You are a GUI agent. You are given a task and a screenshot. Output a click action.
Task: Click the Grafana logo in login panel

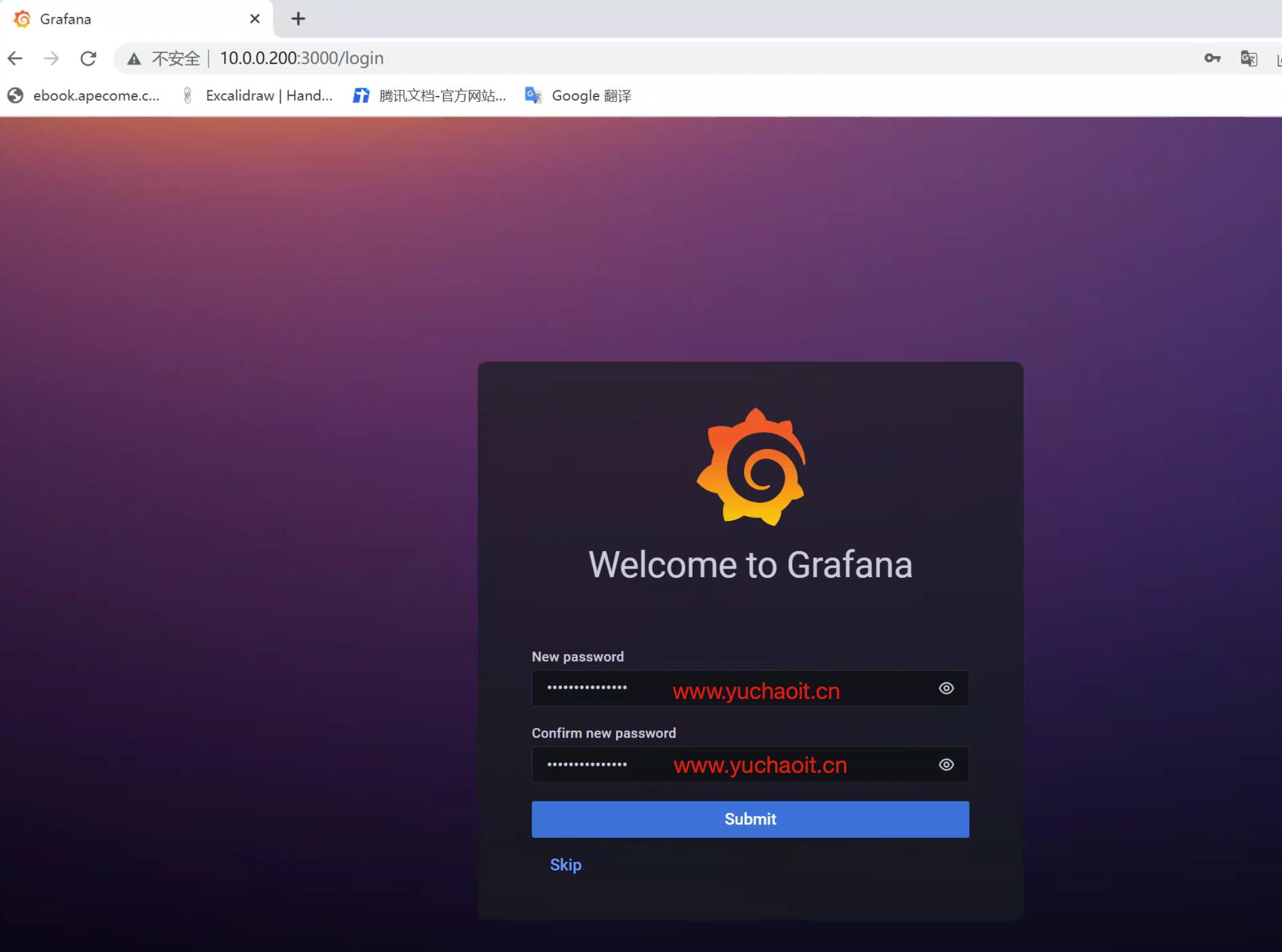(x=750, y=467)
